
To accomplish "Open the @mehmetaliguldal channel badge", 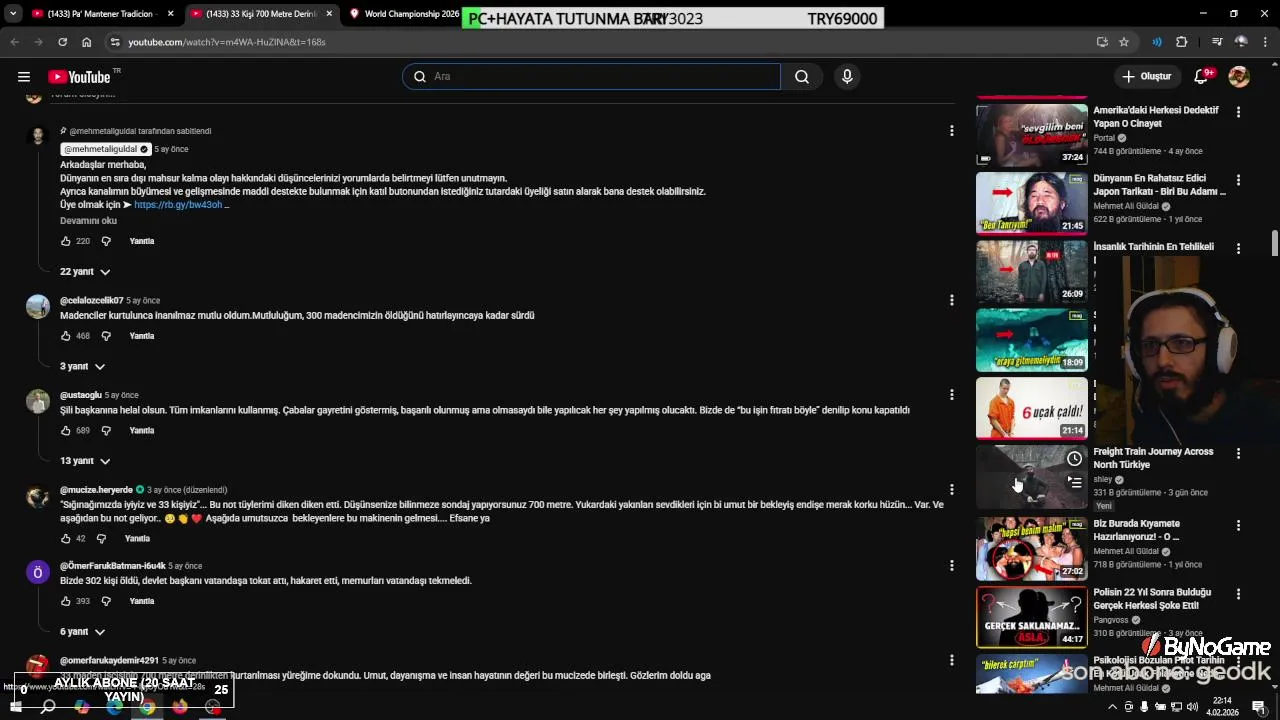I will click(x=106, y=149).
